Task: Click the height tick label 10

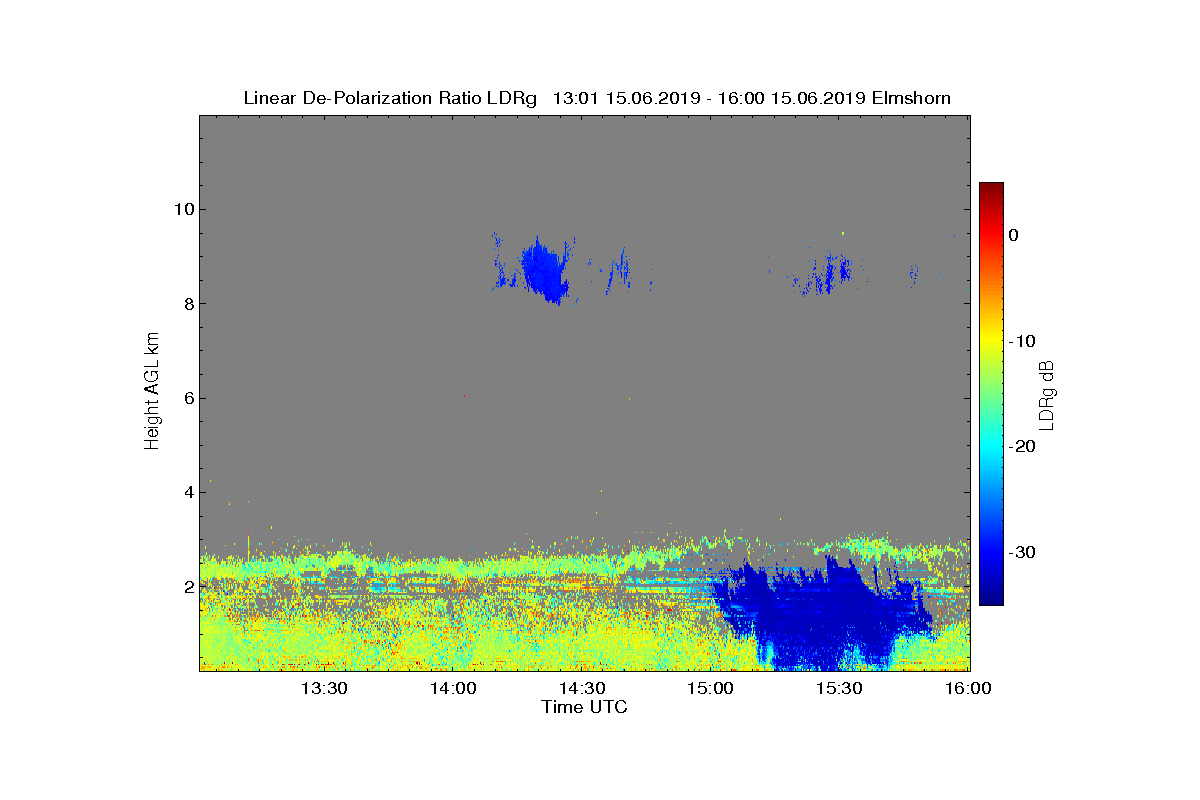Action: point(182,209)
